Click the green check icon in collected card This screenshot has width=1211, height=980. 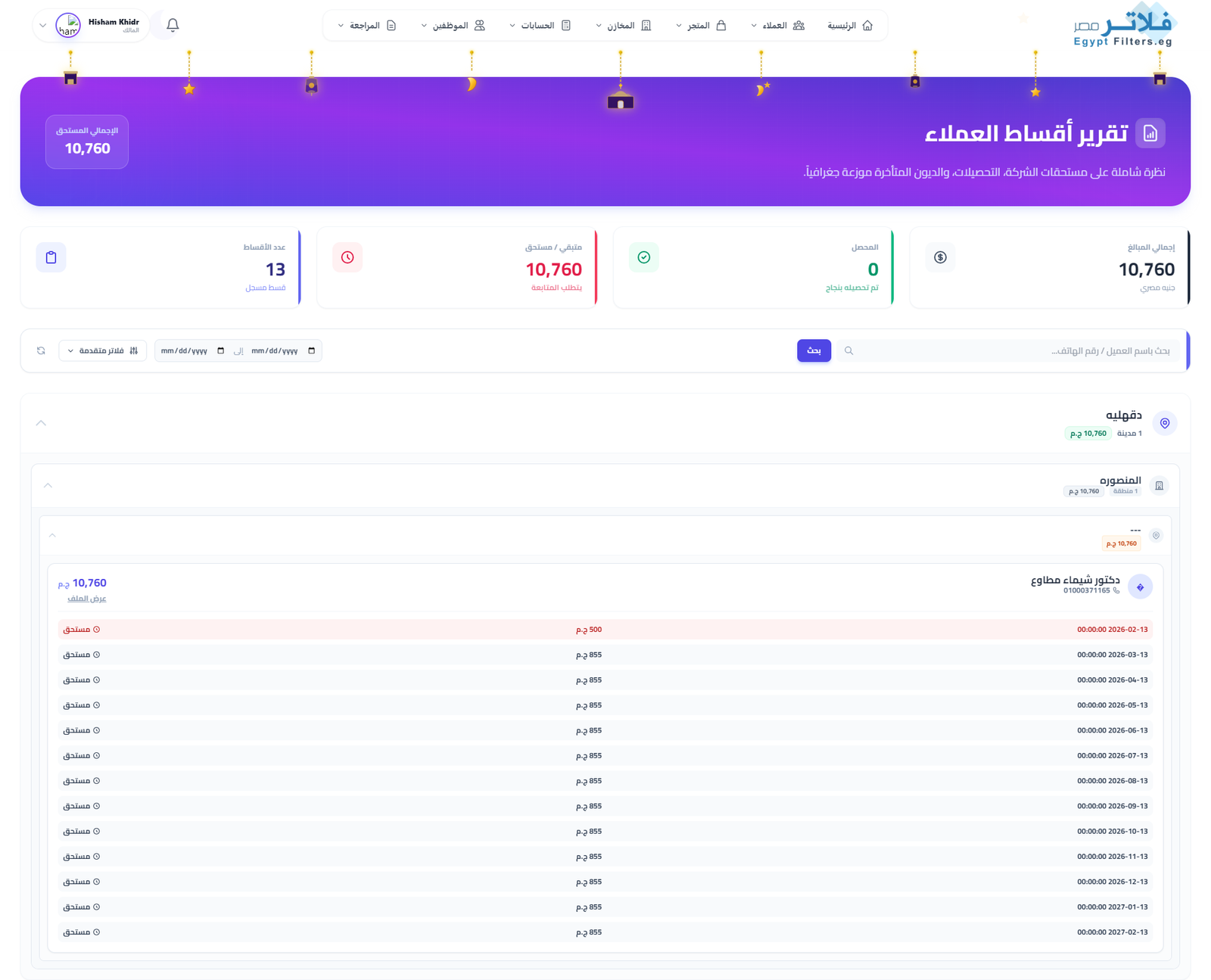click(643, 257)
